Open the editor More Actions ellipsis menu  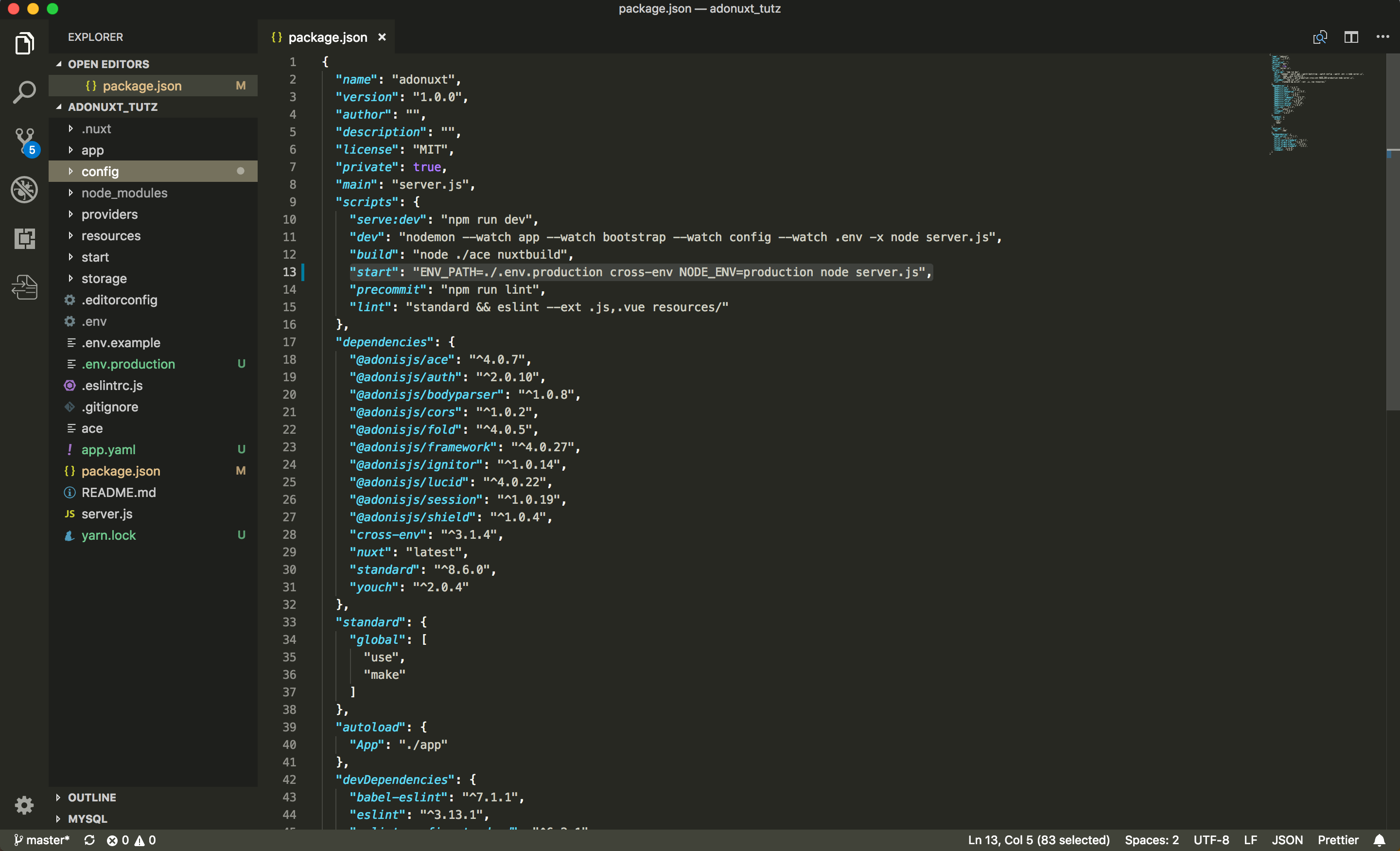click(x=1382, y=37)
